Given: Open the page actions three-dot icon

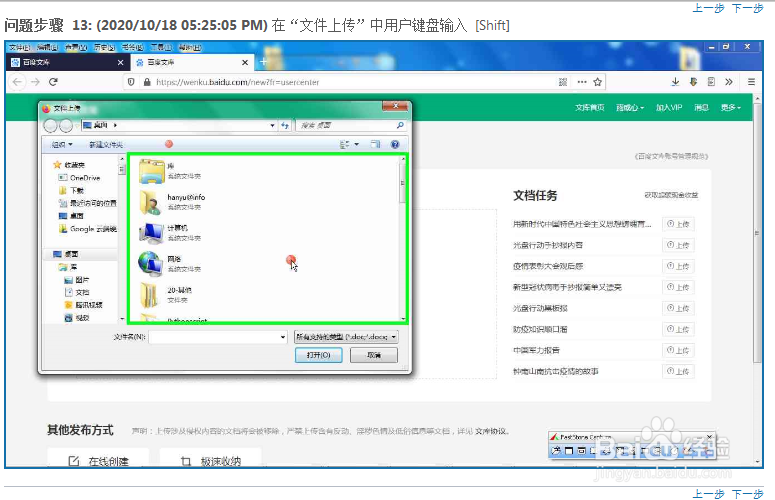Looking at the screenshot, I should [582, 82].
